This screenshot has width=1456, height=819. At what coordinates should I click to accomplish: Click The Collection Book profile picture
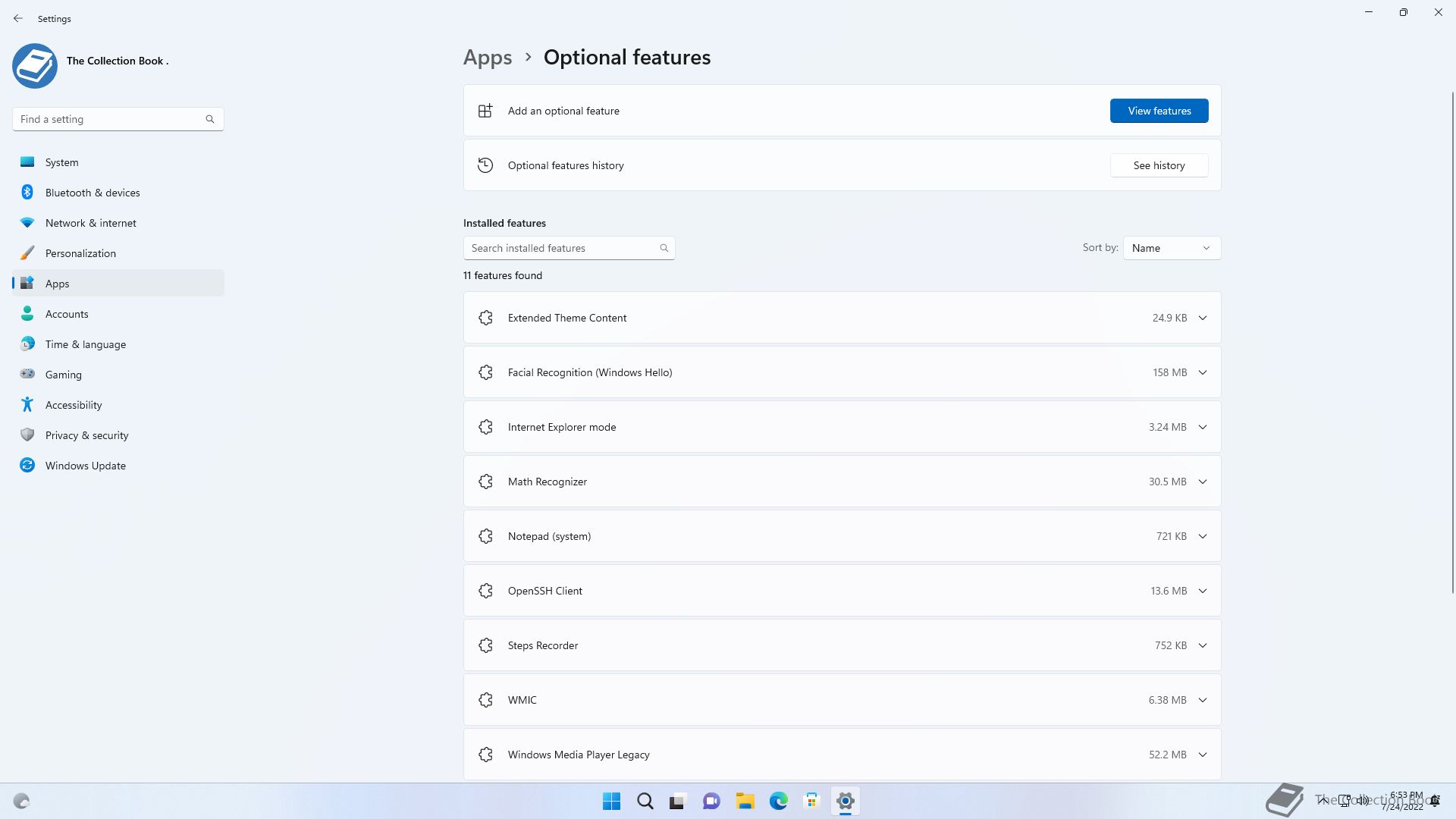[35, 66]
